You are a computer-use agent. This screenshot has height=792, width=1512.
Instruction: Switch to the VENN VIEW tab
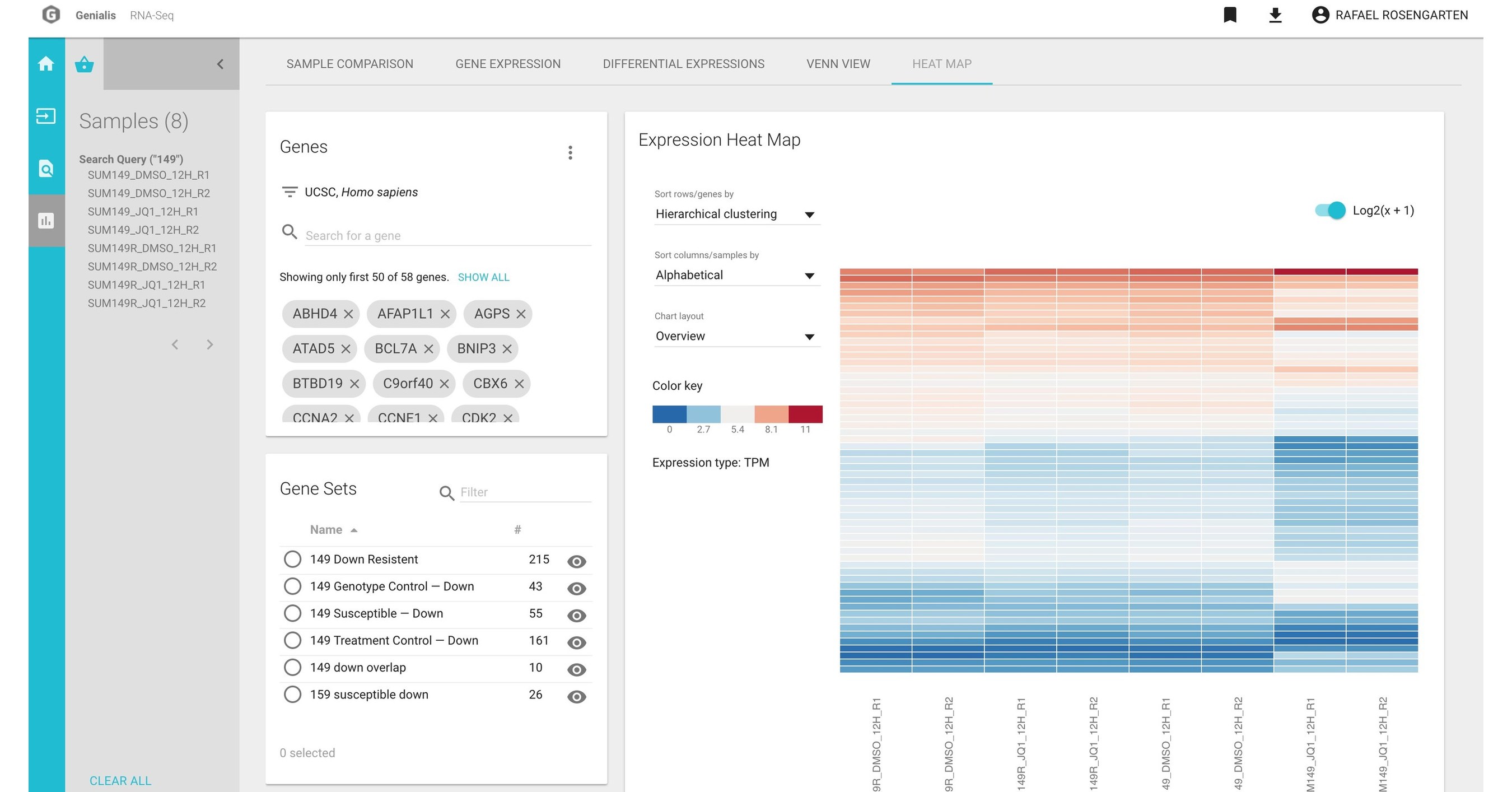click(x=838, y=64)
